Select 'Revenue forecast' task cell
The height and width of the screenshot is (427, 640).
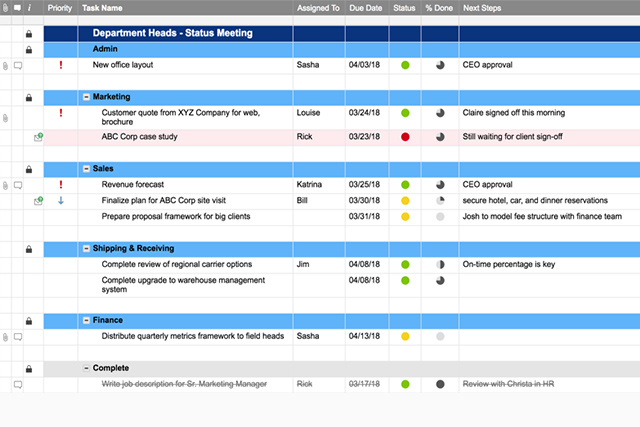pos(185,185)
